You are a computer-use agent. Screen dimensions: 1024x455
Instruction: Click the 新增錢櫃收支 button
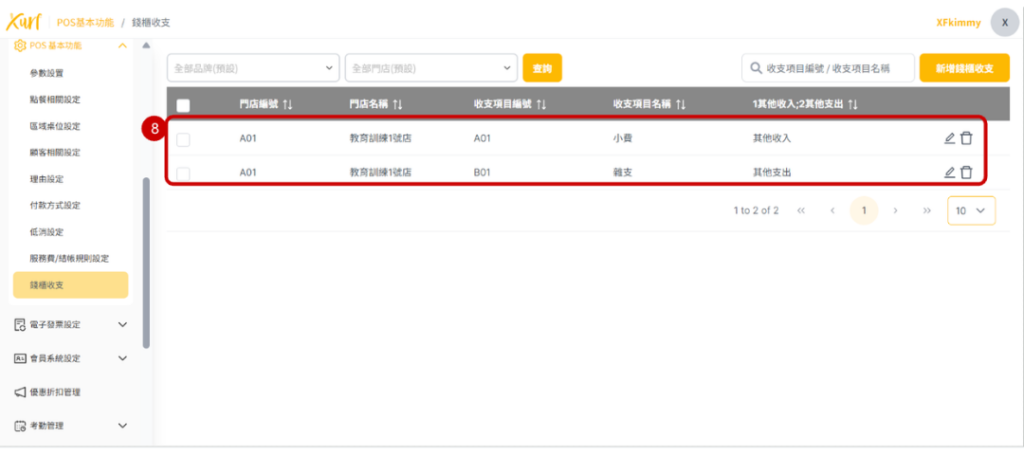click(964, 68)
